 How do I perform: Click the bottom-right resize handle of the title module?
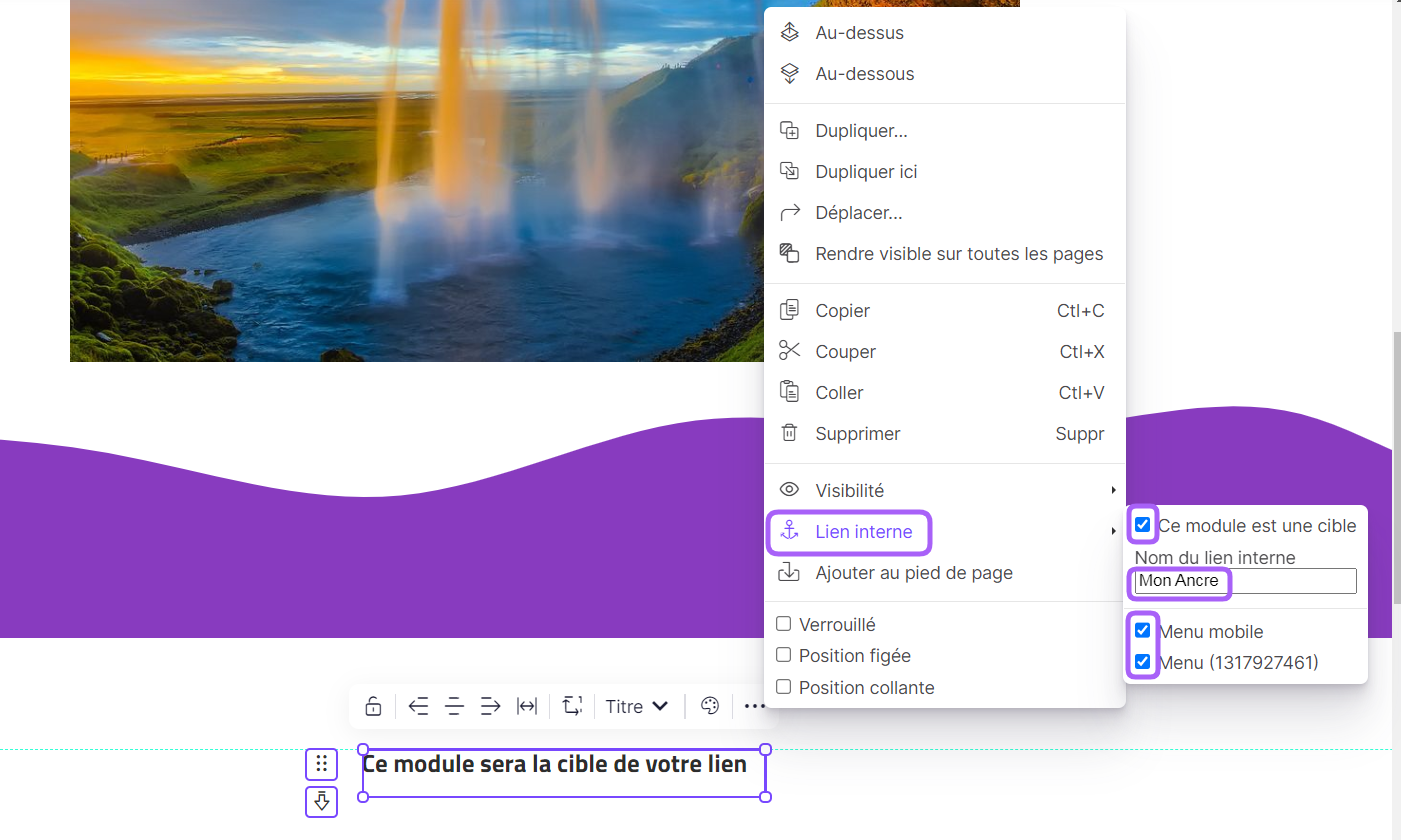point(766,797)
